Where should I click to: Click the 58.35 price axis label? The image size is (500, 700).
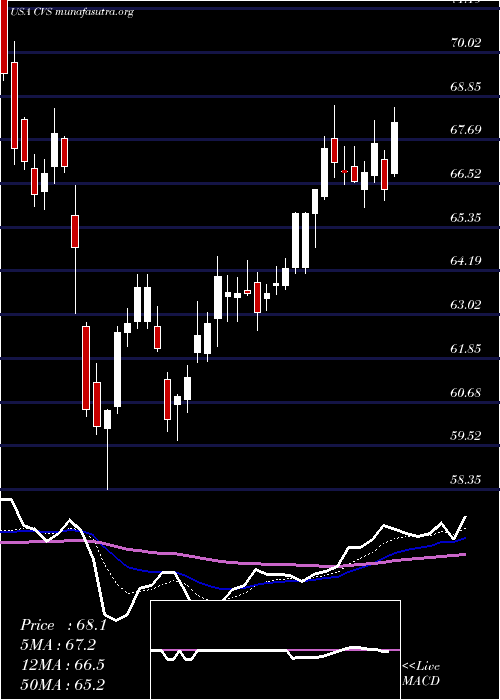pos(466,479)
